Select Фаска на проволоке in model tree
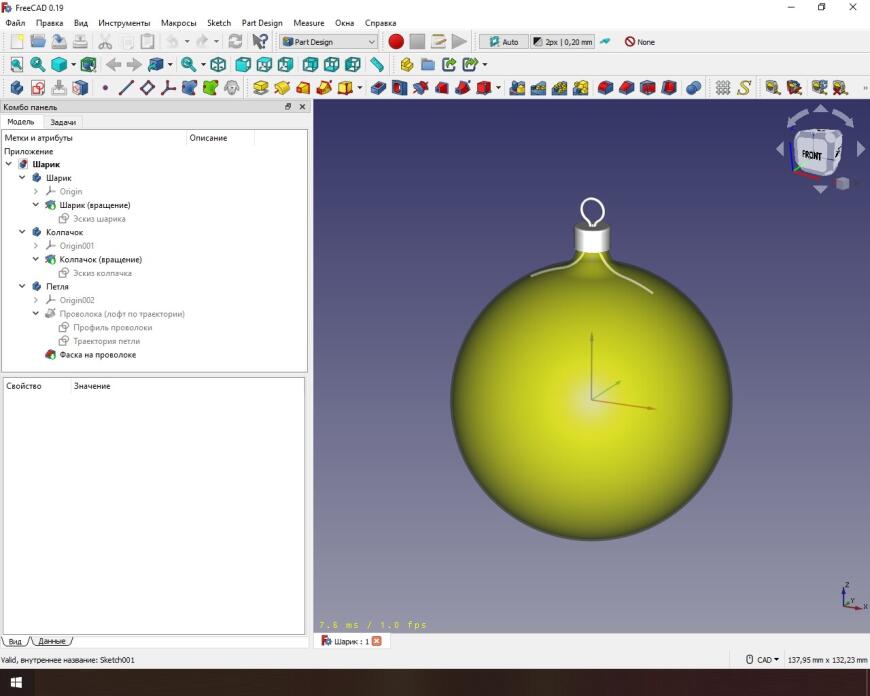The height and width of the screenshot is (696, 870). [97, 355]
